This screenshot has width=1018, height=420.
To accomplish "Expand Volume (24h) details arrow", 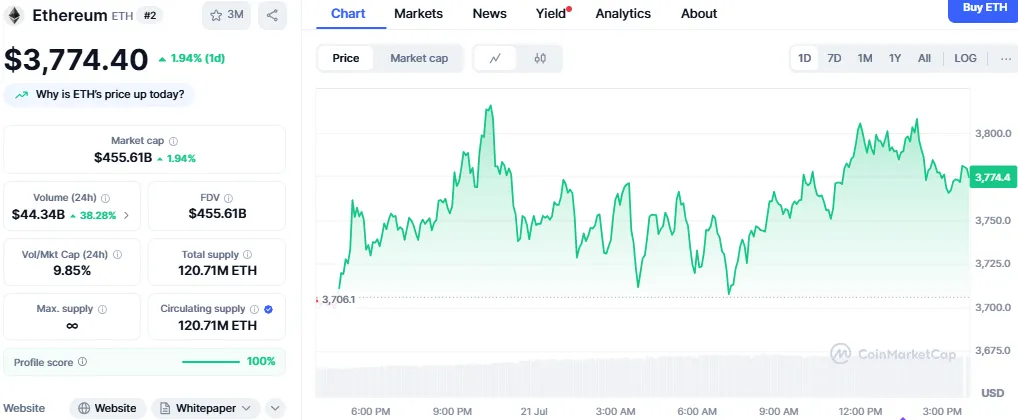I will pos(126,215).
